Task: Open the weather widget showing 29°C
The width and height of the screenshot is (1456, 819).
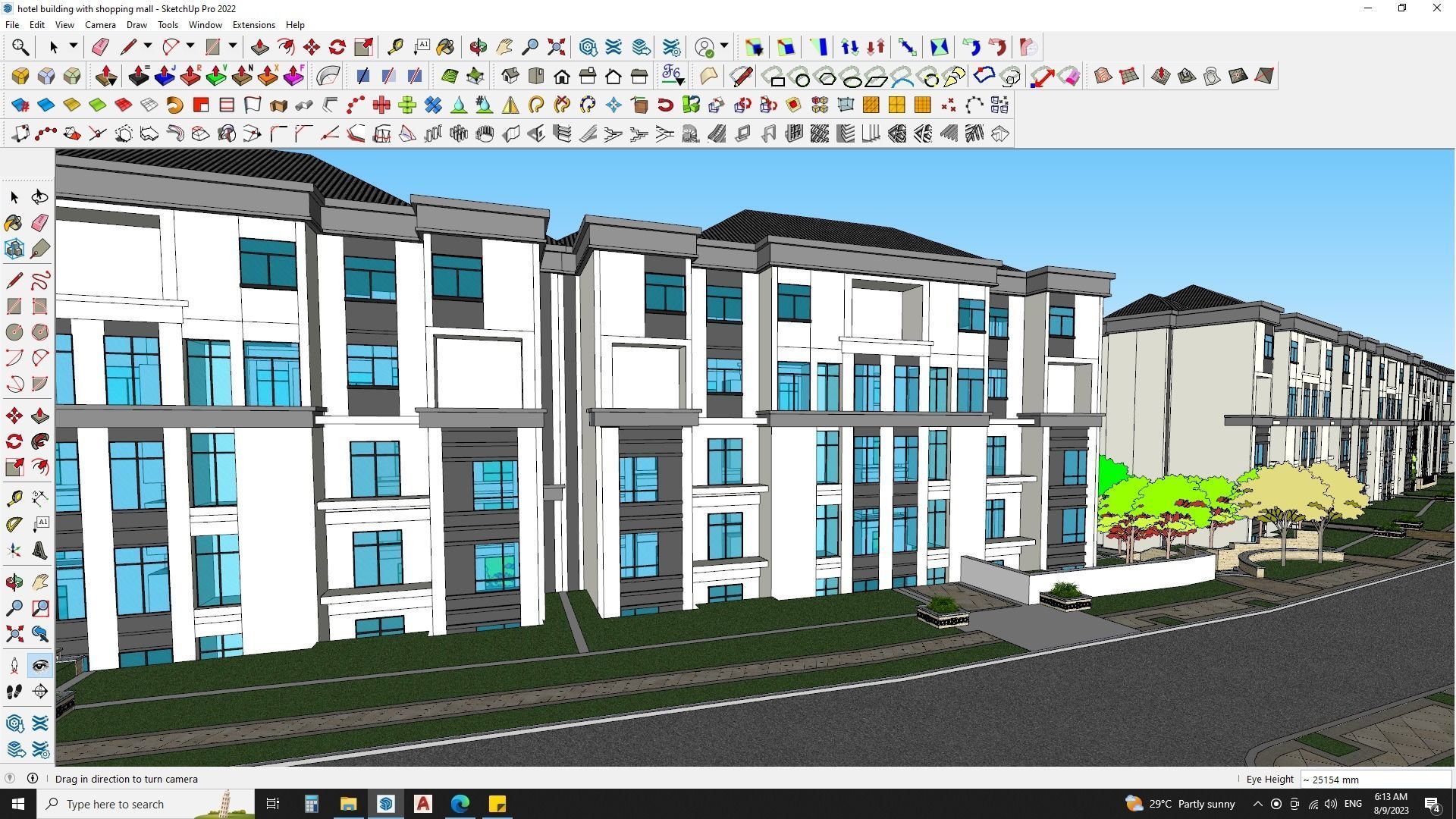Action: click(x=1180, y=804)
